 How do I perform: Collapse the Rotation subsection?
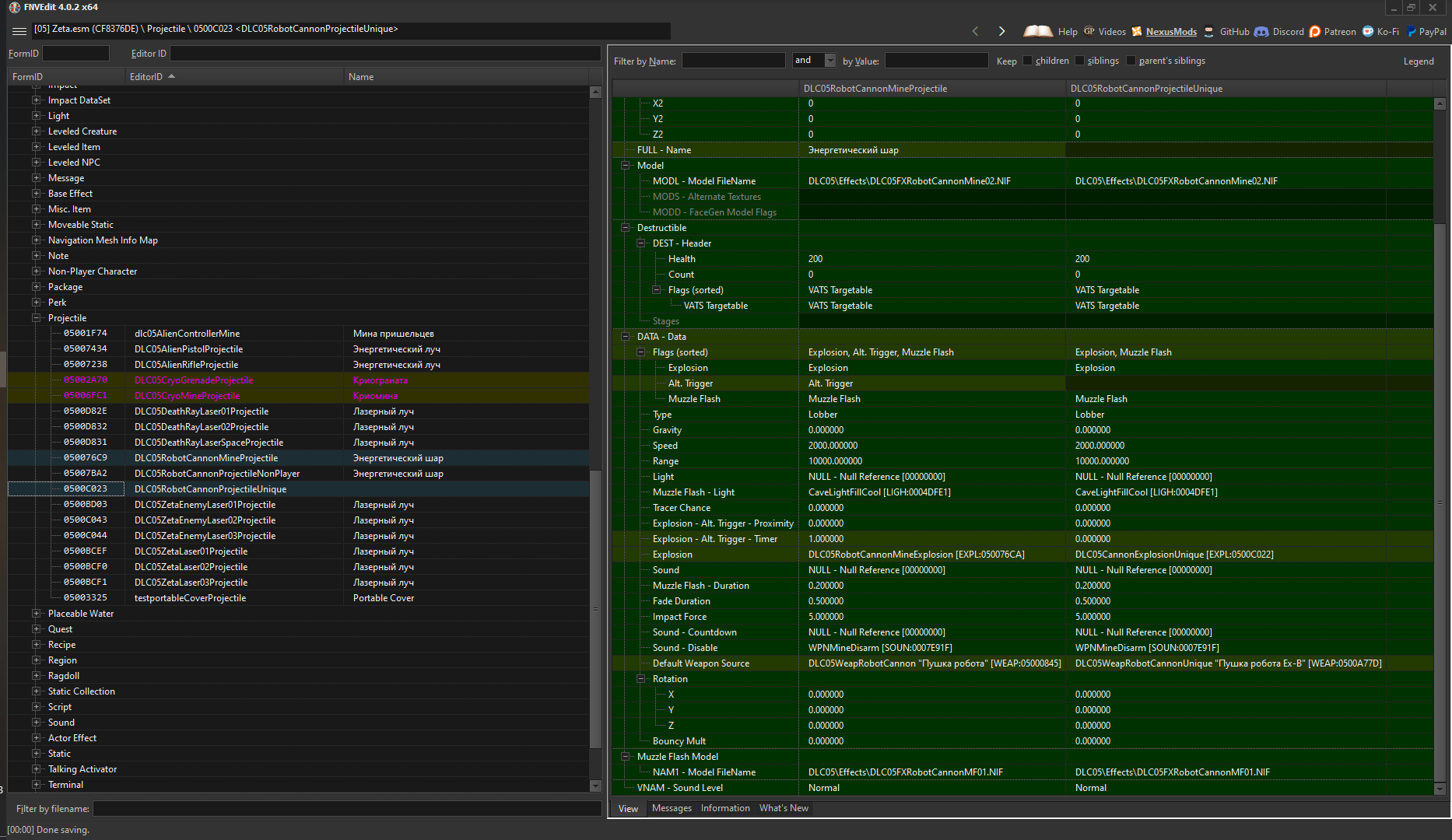[641, 679]
